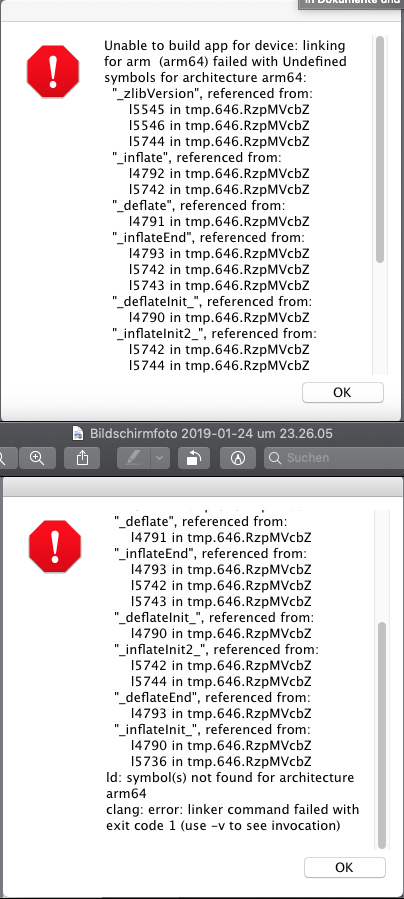This screenshot has height=899, width=404.
Task: Expand the highlight color dropdown arrow
Action: coord(159,458)
